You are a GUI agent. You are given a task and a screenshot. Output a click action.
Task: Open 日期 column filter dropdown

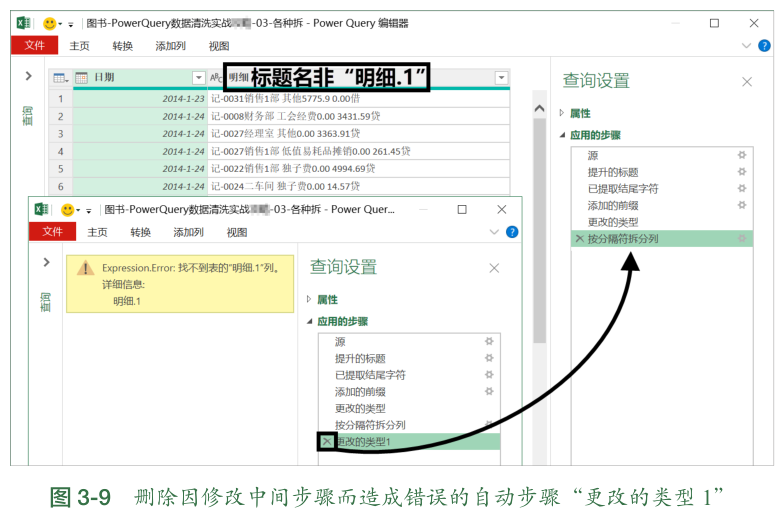pyautogui.click(x=198, y=78)
